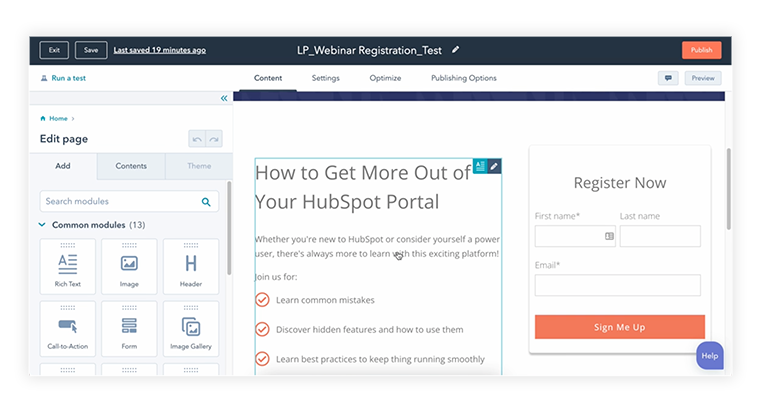Click the Email input field
Image resolution: width=760 pixels, height=411 pixels.
click(x=618, y=285)
